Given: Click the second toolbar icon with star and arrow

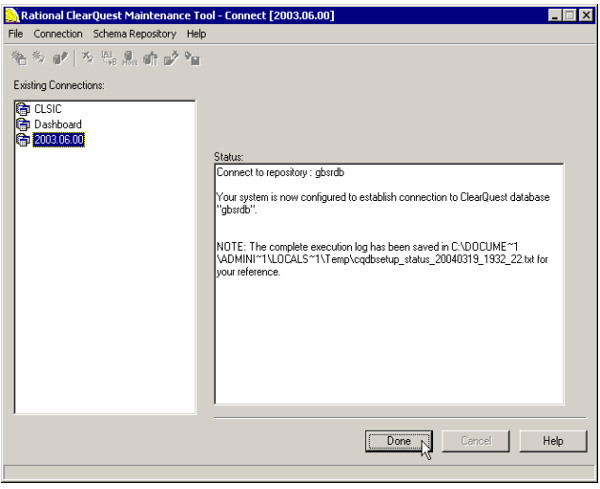Looking at the screenshot, I should tap(39, 58).
